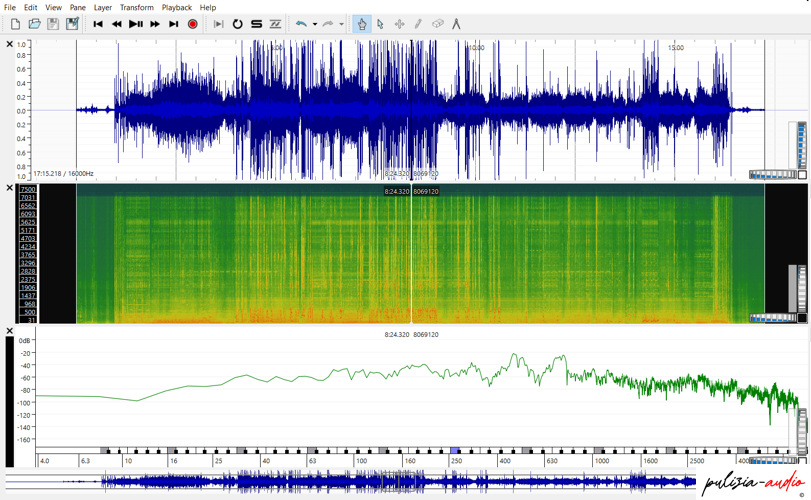Click the 0dB label on the spectrum scale

(24, 340)
